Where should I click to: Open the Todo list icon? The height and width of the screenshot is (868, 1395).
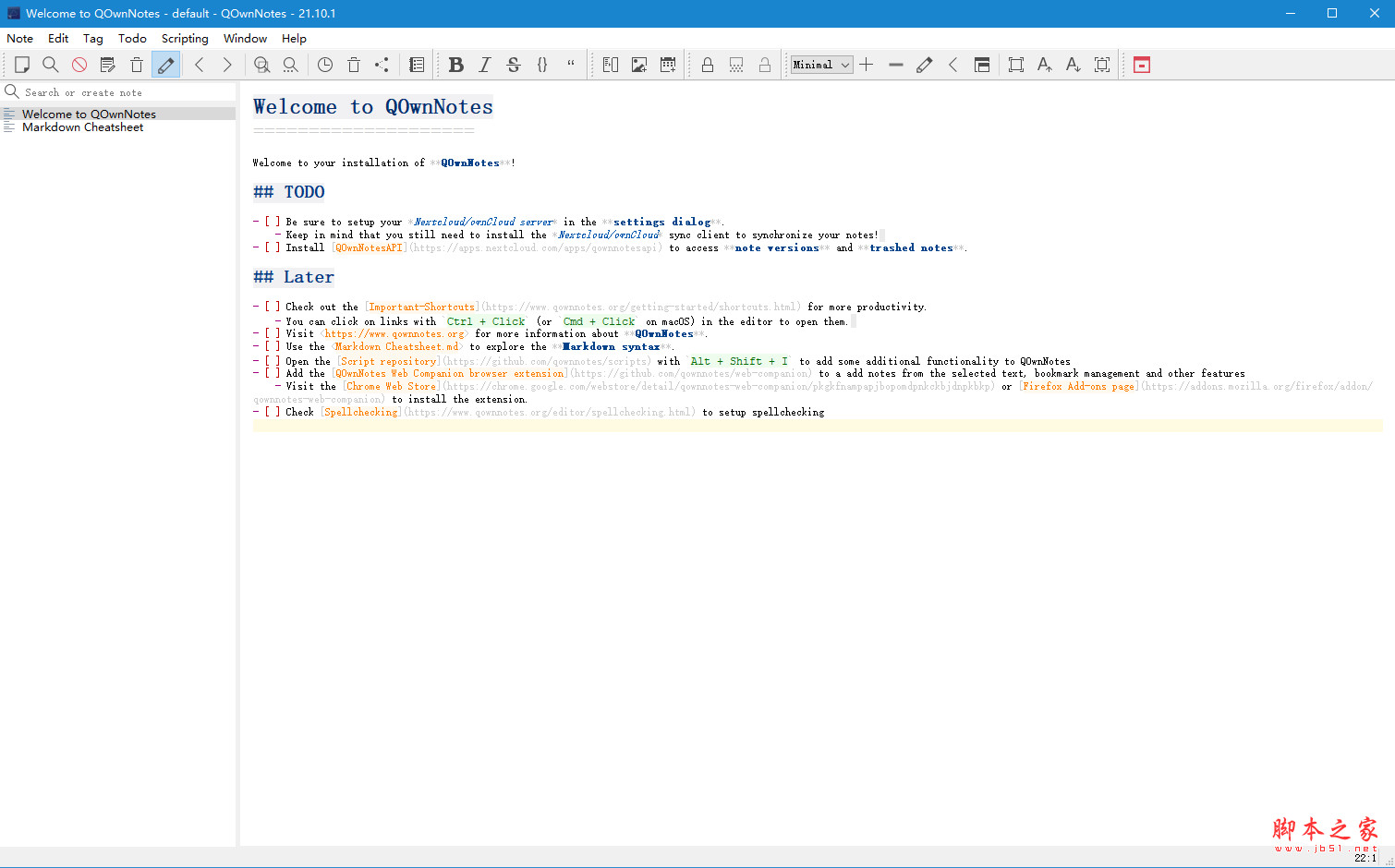(417, 65)
